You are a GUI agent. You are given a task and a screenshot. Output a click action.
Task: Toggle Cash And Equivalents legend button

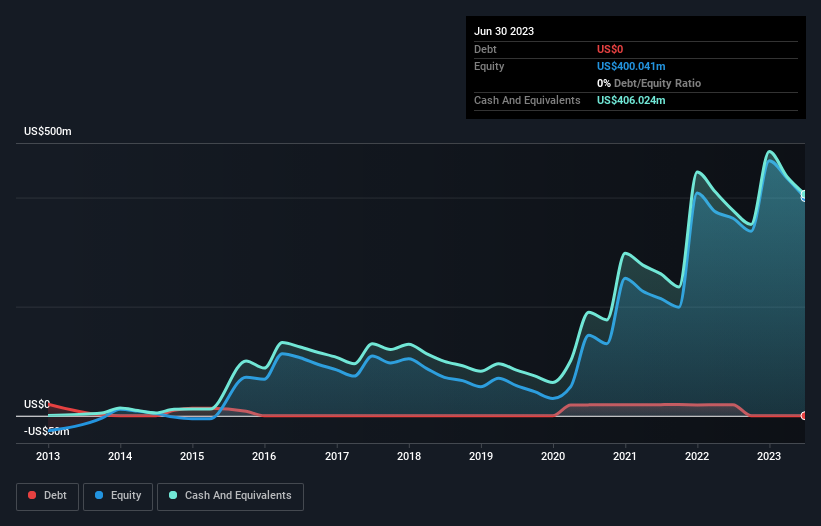pyautogui.click(x=230, y=496)
